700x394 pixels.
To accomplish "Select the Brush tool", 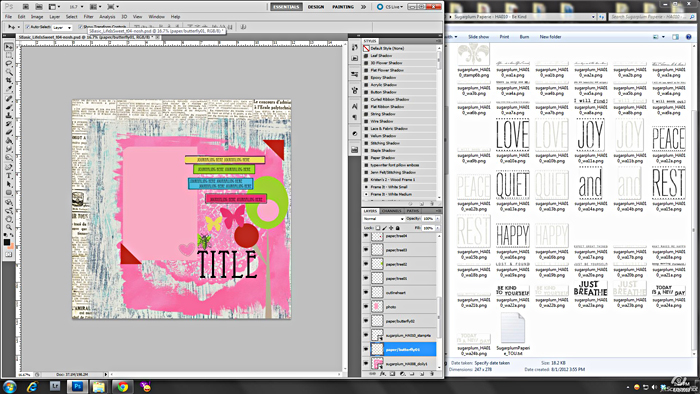I will tap(8, 107).
